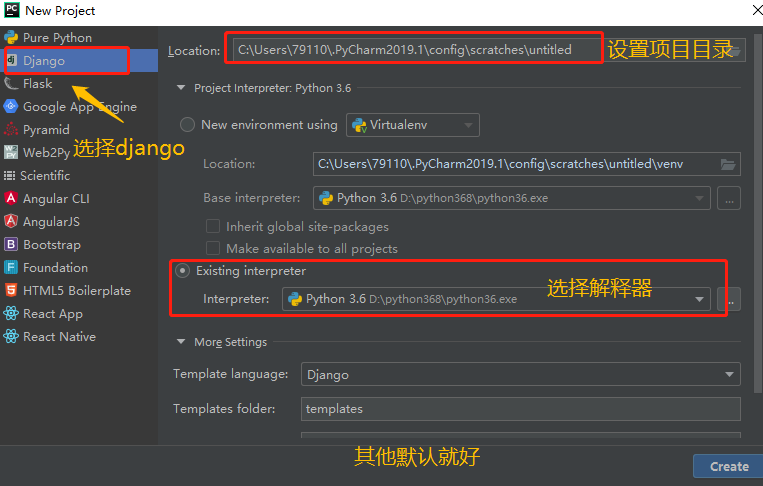Collapse the Project Interpreter section

(x=181, y=88)
